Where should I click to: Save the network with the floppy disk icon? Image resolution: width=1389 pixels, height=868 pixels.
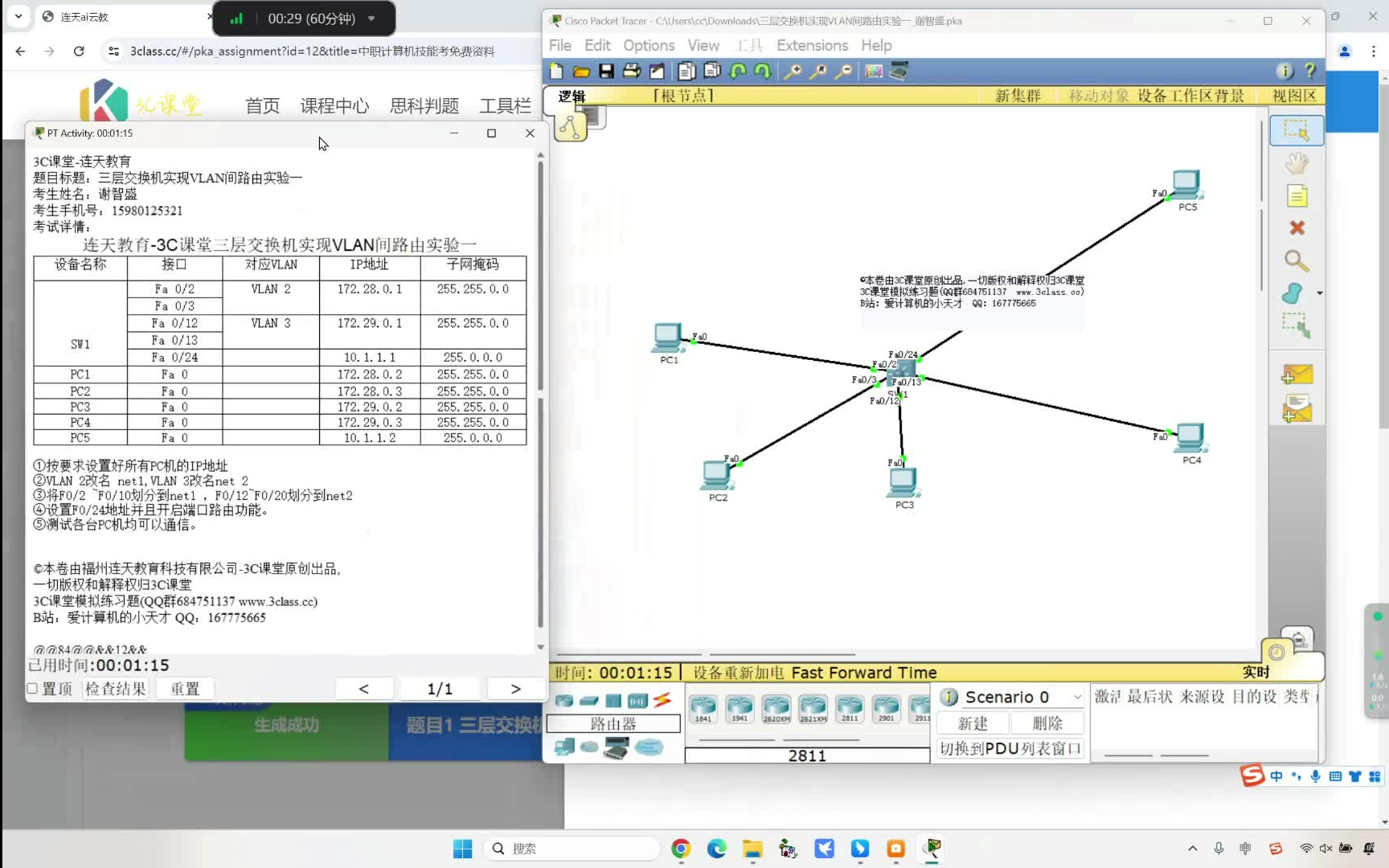[607, 72]
